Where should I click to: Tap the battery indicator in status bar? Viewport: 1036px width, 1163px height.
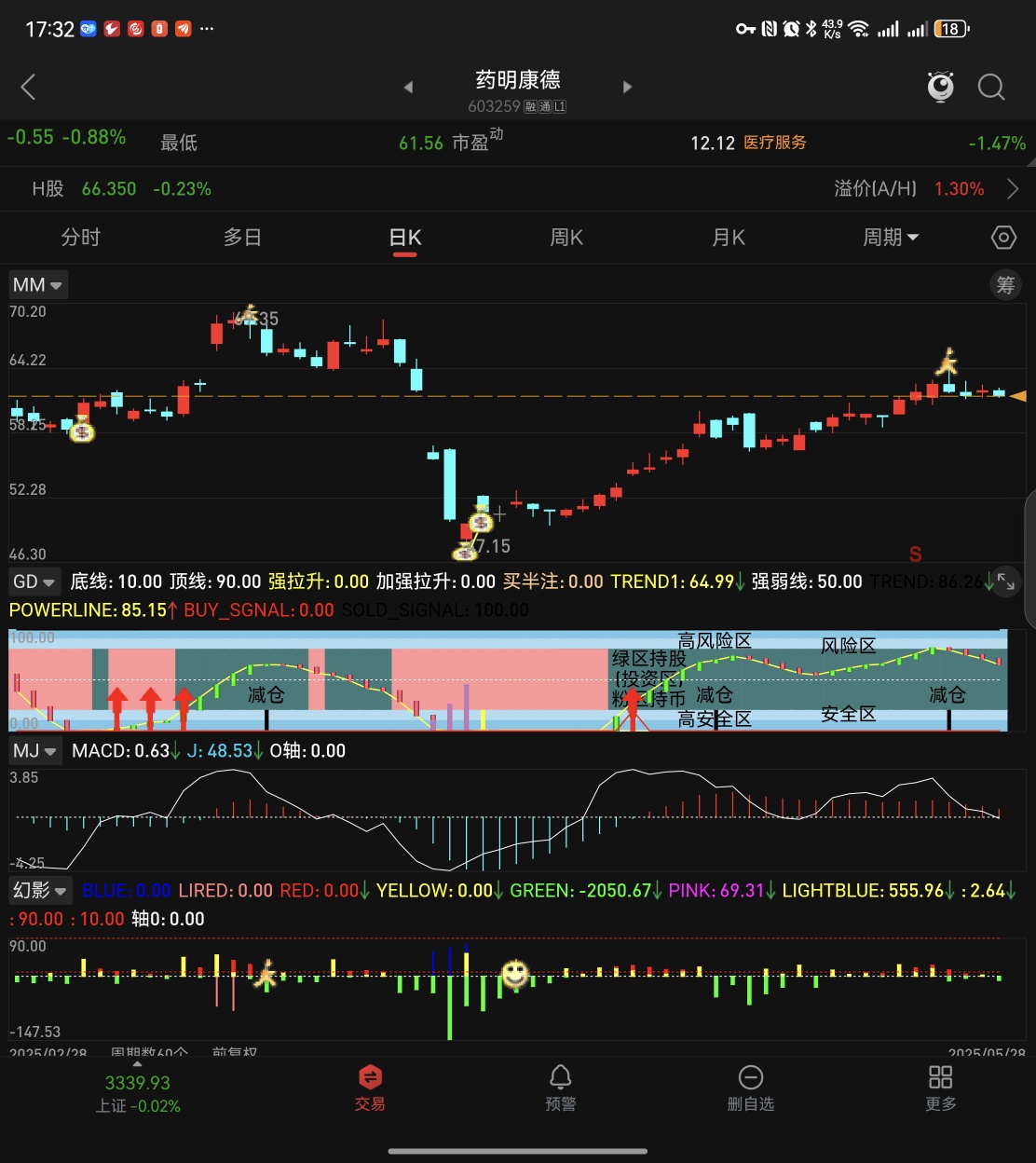coord(951,29)
